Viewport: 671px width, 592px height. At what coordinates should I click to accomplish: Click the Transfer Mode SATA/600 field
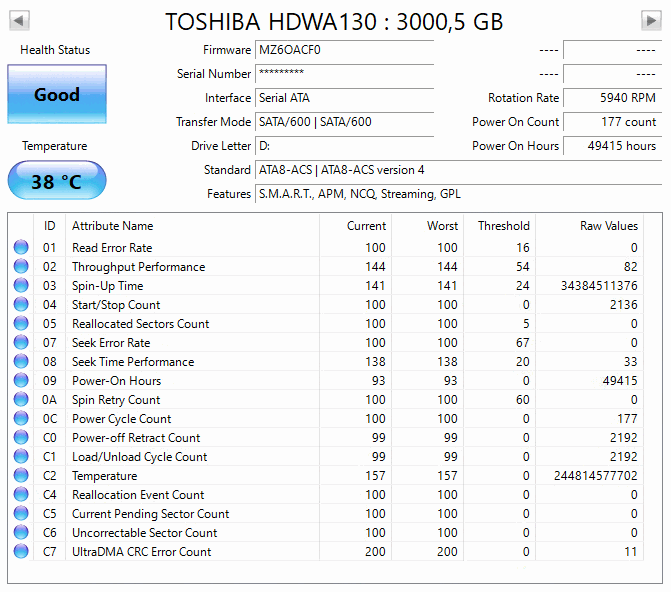coord(344,122)
